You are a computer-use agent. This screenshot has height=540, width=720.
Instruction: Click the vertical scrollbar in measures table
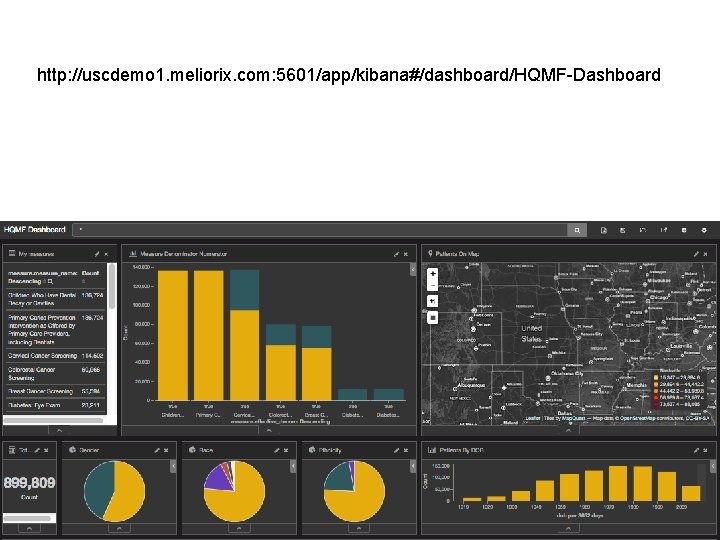pos(112,287)
